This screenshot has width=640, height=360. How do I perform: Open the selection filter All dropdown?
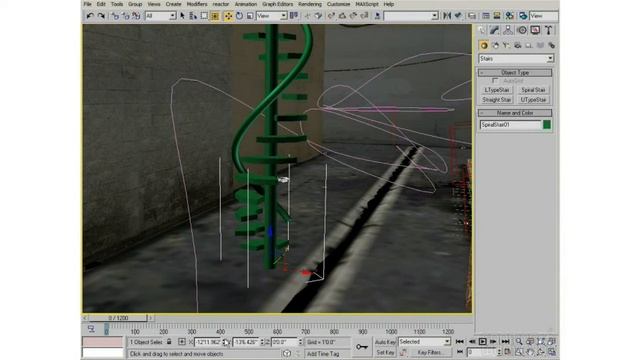(160, 16)
